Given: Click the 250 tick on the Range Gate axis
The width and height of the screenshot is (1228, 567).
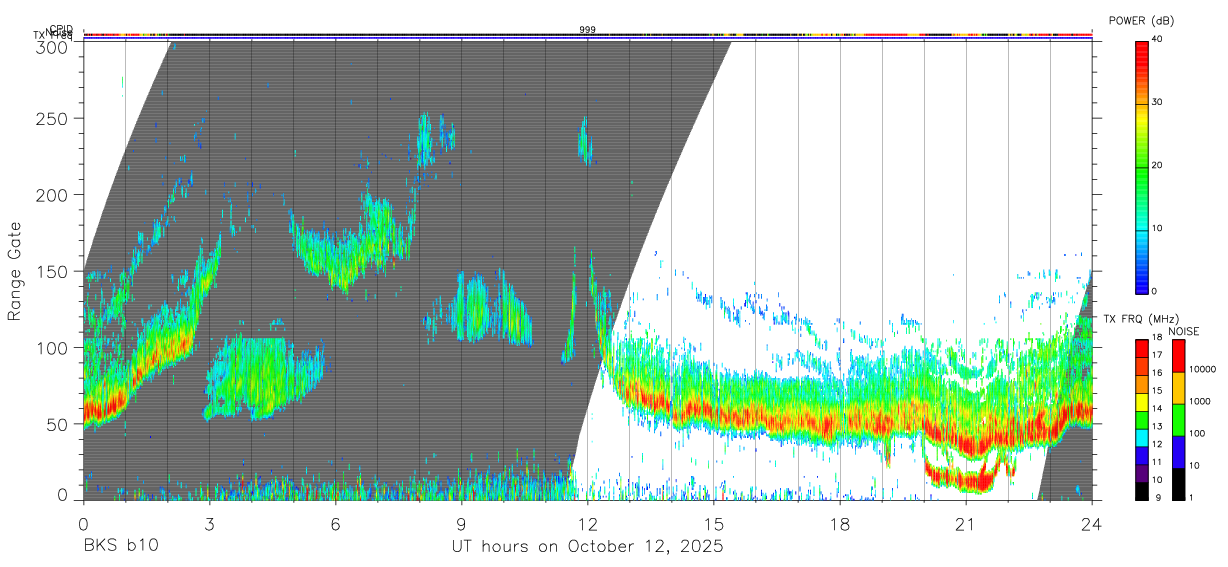Looking at the screenshot, I should click(51, 118).
